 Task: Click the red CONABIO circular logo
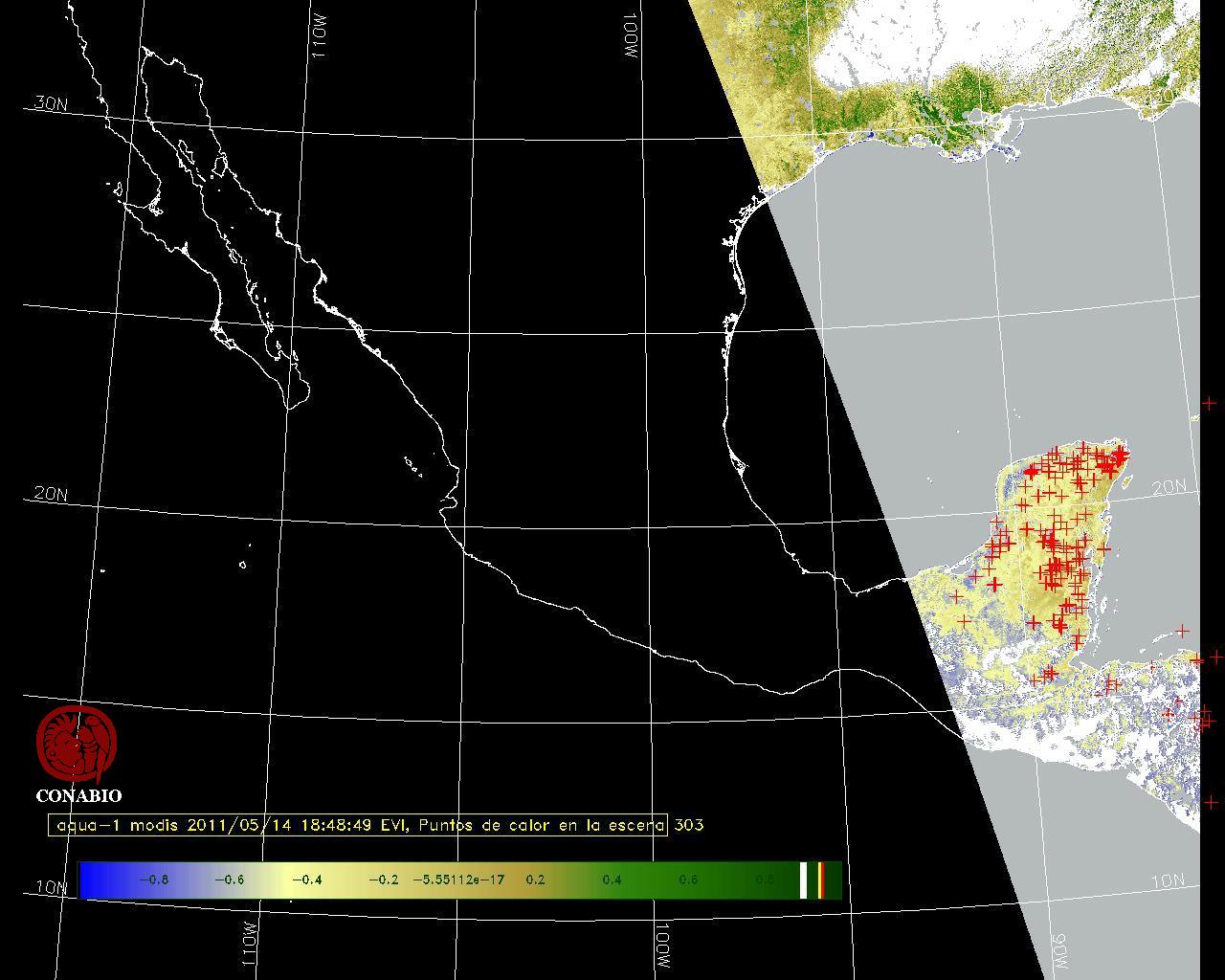pyautogui.click(x=77, y=744)
